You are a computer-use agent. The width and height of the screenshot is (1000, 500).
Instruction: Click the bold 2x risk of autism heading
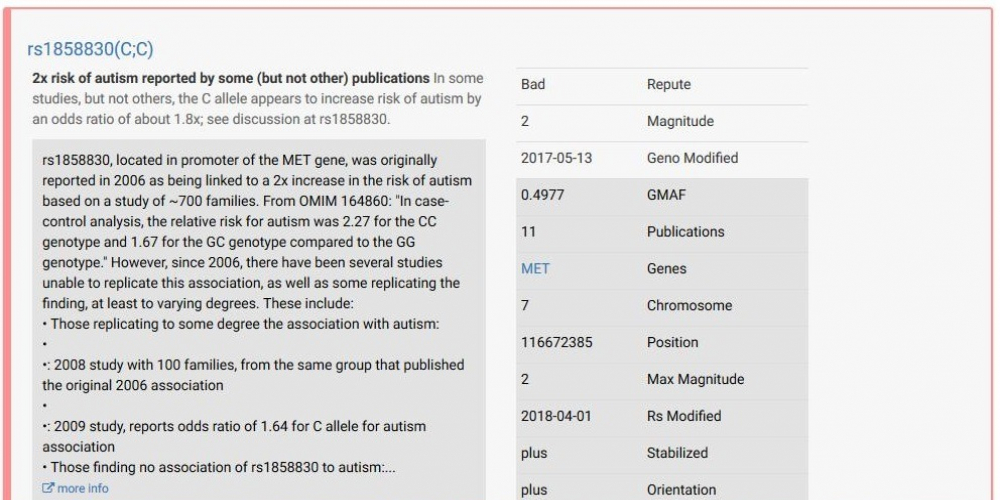click(230, 78)
